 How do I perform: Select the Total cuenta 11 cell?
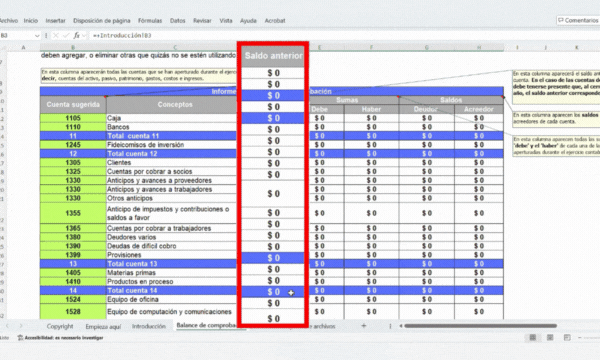[172, 136]
